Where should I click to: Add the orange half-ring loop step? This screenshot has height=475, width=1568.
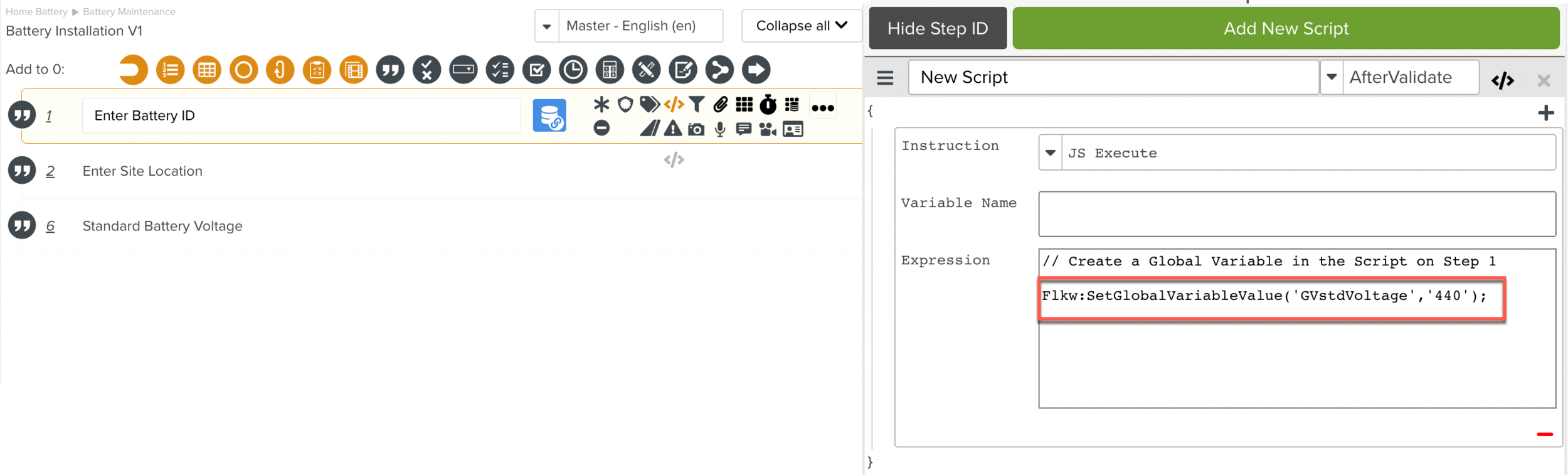pyautogui.click(x=133, y=70)
